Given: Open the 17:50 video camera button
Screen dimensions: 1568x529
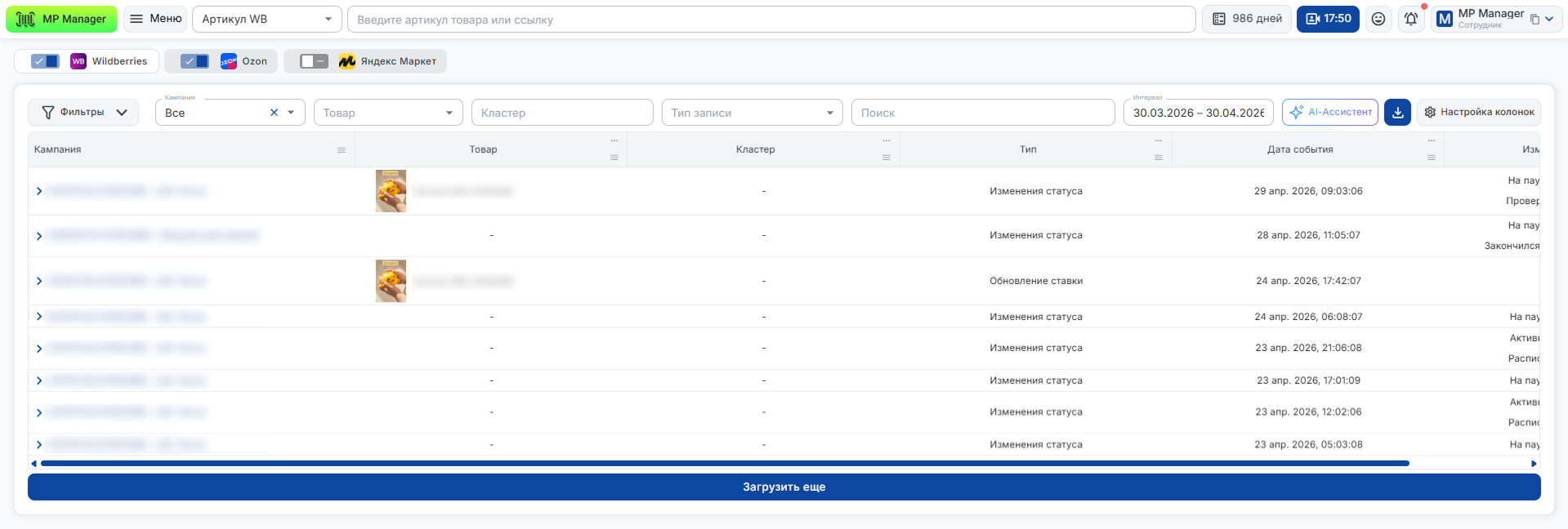Looking at the screenshot, I should tap(1328, 19).
